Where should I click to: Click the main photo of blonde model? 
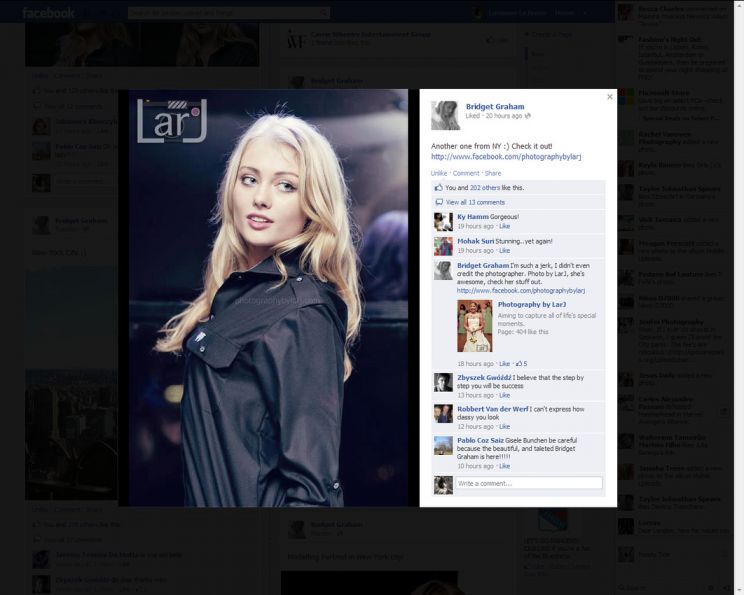(268, 298)
